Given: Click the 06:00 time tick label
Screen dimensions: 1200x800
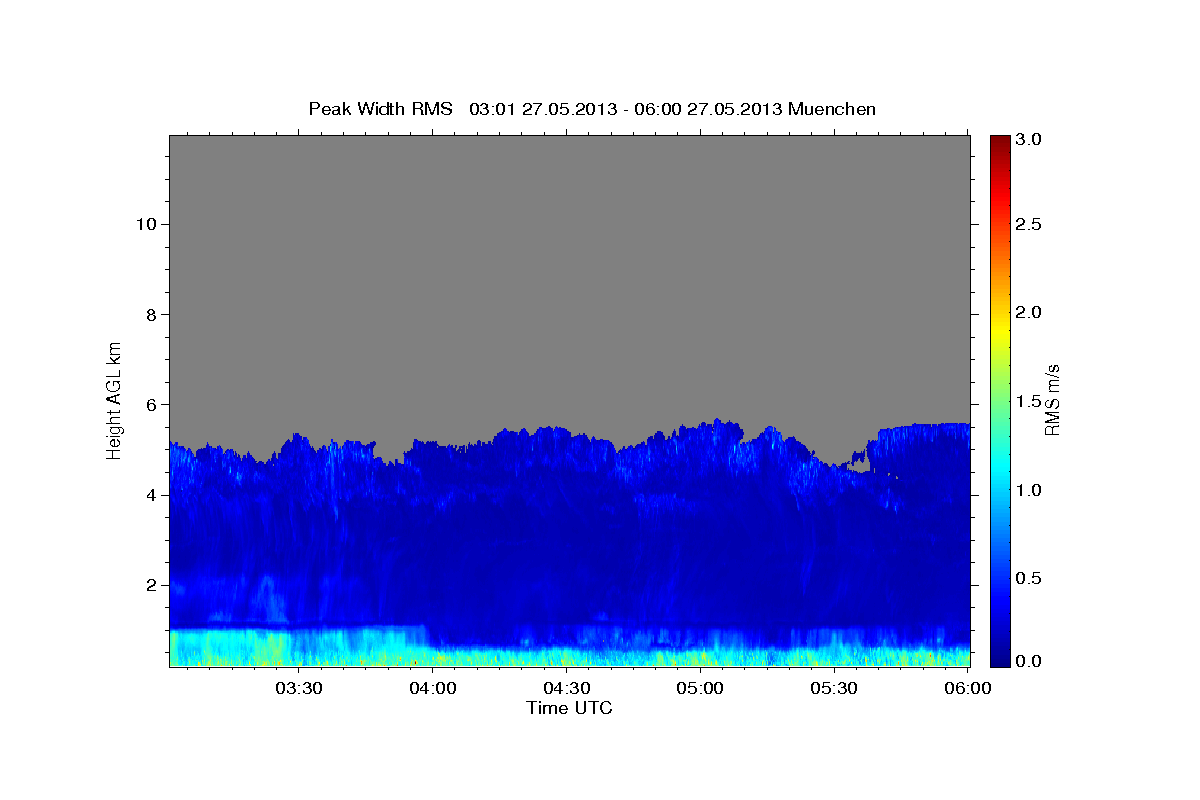Looking at the screenshot, I should click(967, 688).
